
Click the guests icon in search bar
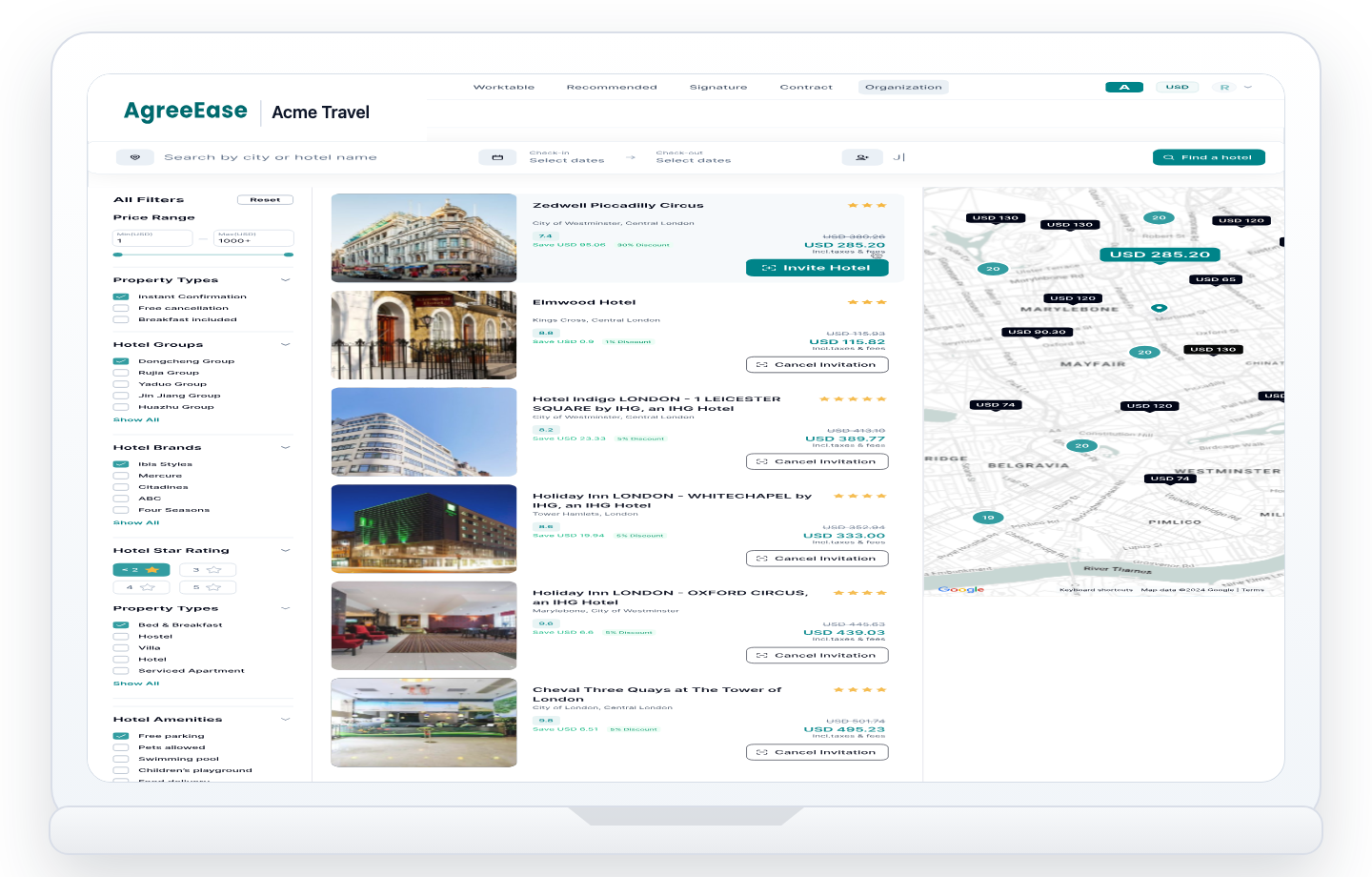(x=862, y=157)
